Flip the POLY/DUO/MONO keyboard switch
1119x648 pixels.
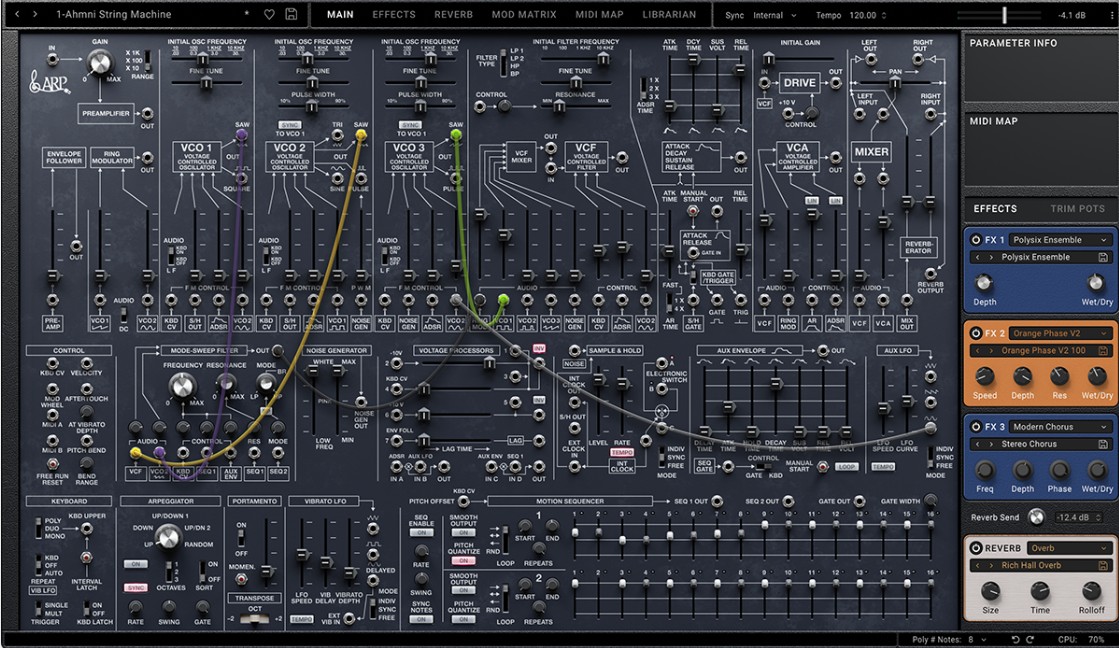pyautogui.click(x=38, y=528)
